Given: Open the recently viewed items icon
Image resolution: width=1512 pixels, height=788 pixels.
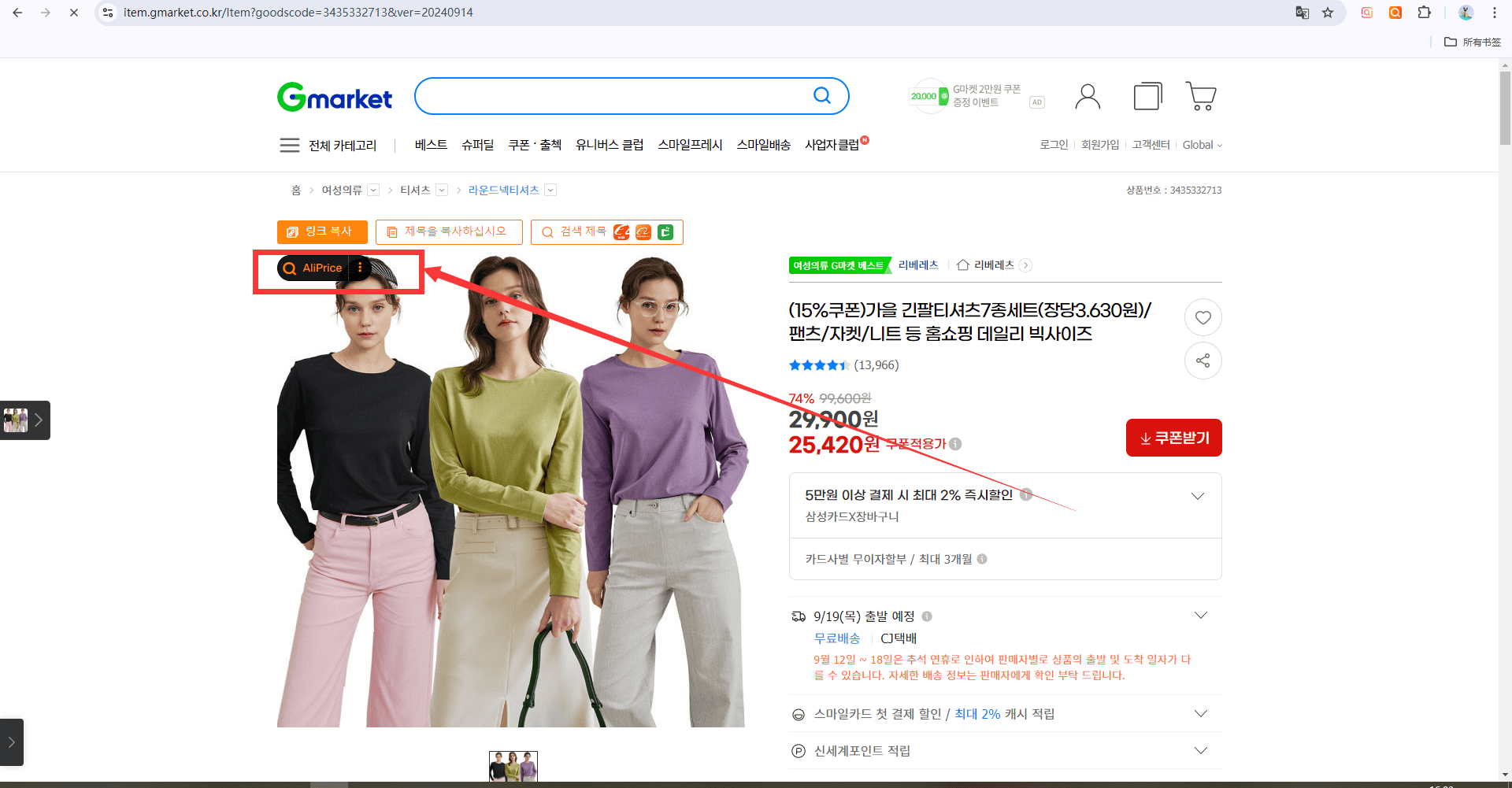Looking at the screenshot, I should [x=1148, y=96].
